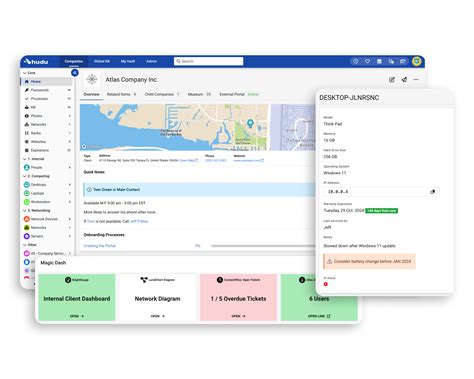Click the onboarding progress bar
Screen dimensions: 474x379
pos(263,246)
